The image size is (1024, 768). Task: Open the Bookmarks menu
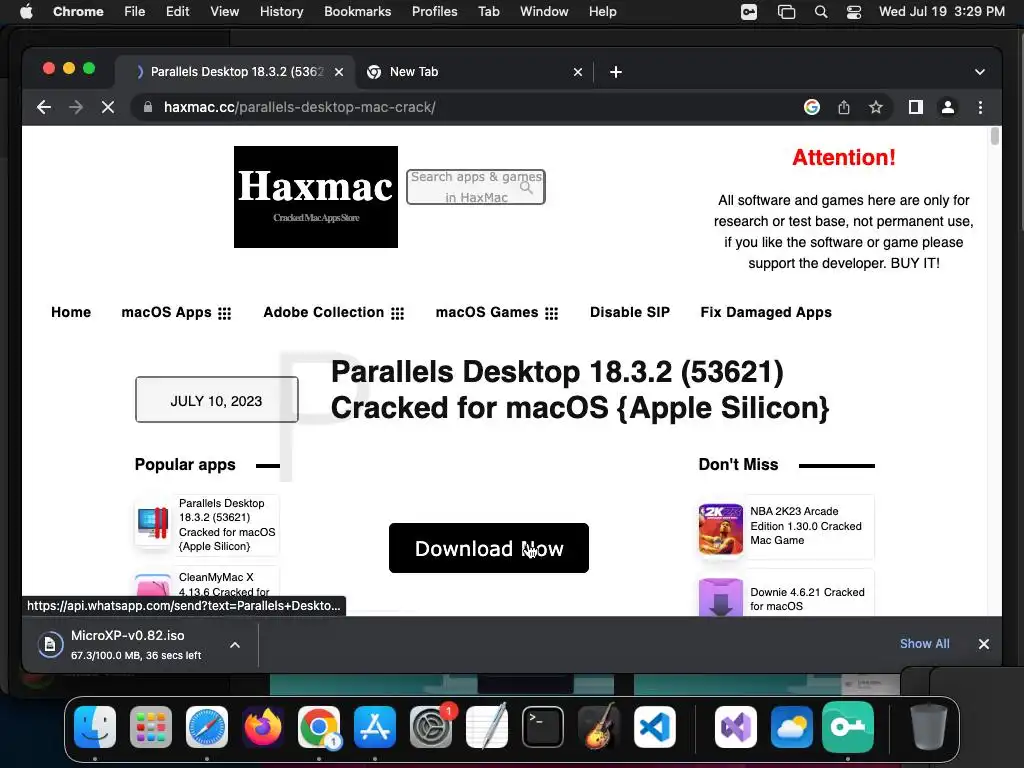pos(357,11)
